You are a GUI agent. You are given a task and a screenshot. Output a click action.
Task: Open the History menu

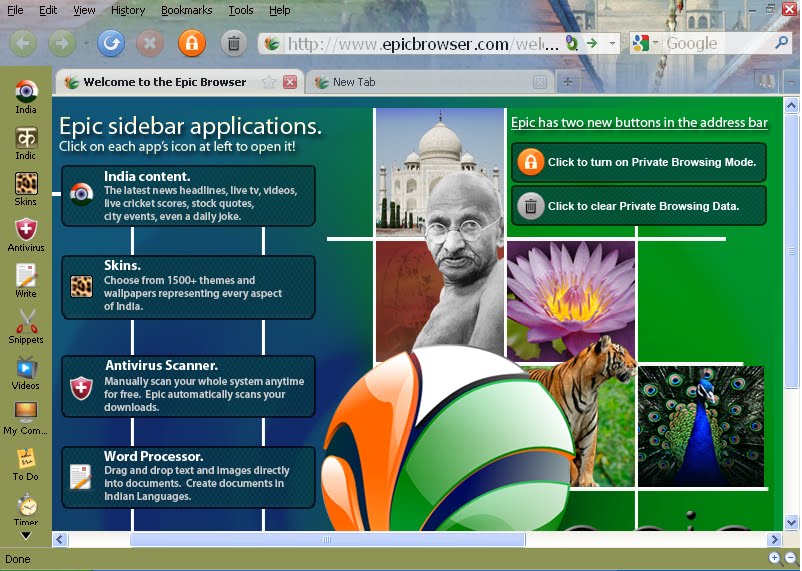pos(128,10)
